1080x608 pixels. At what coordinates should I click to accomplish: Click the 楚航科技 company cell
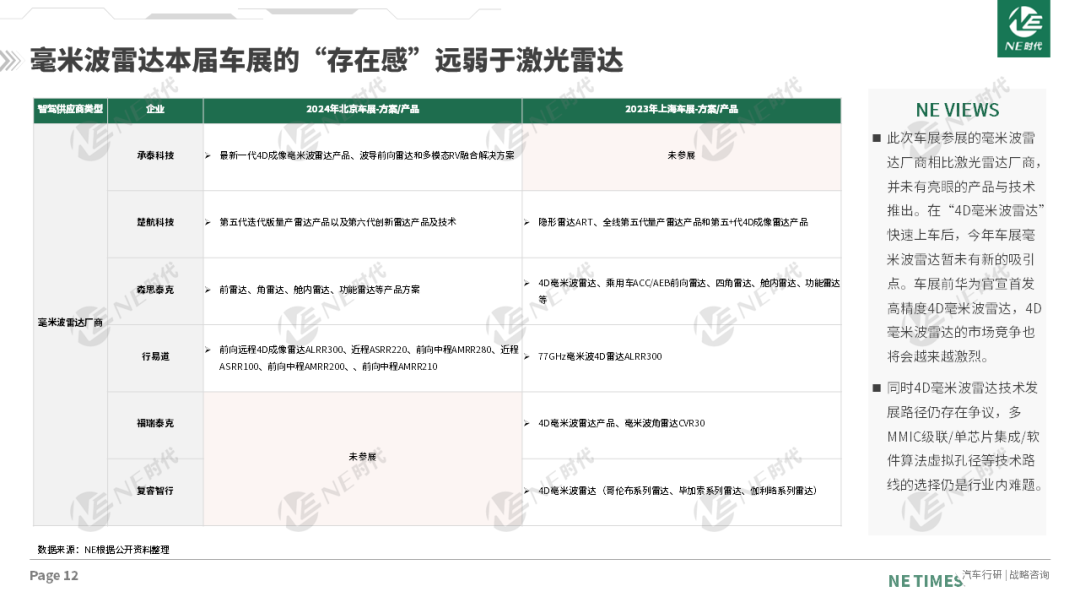[x=155, y=222]
